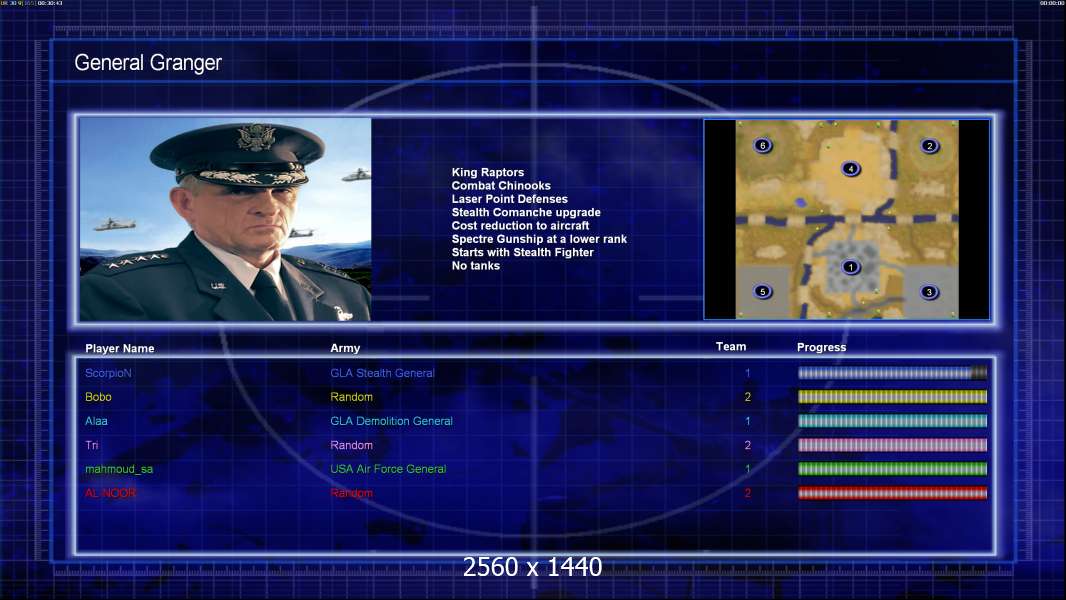Select player name mahmoud_sa

click(x=119, y=469)
